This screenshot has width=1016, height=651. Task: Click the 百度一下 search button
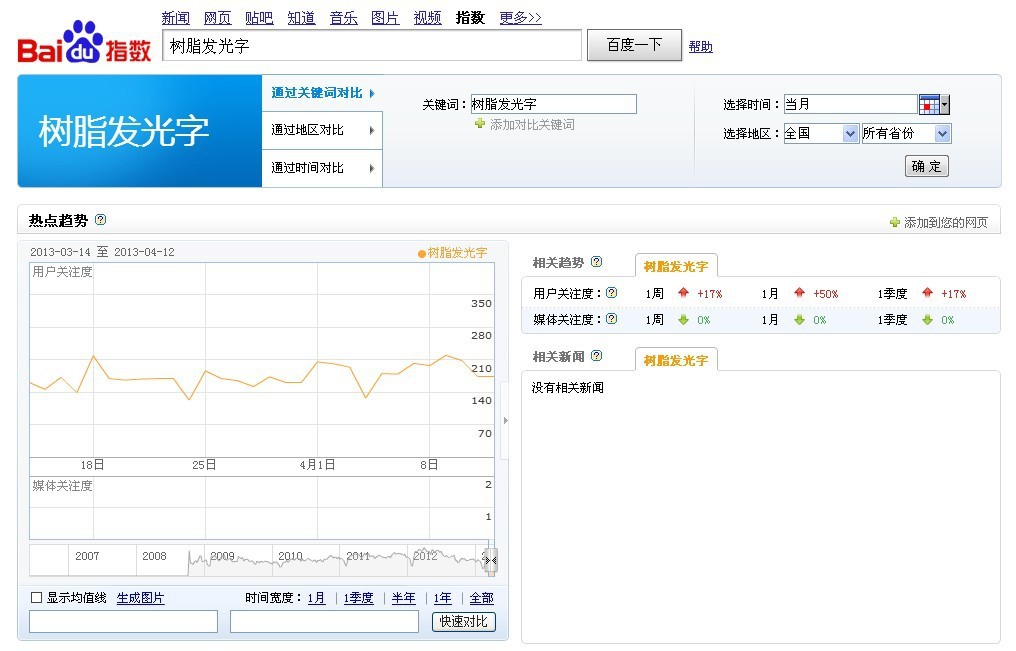[x=634, y=45]
